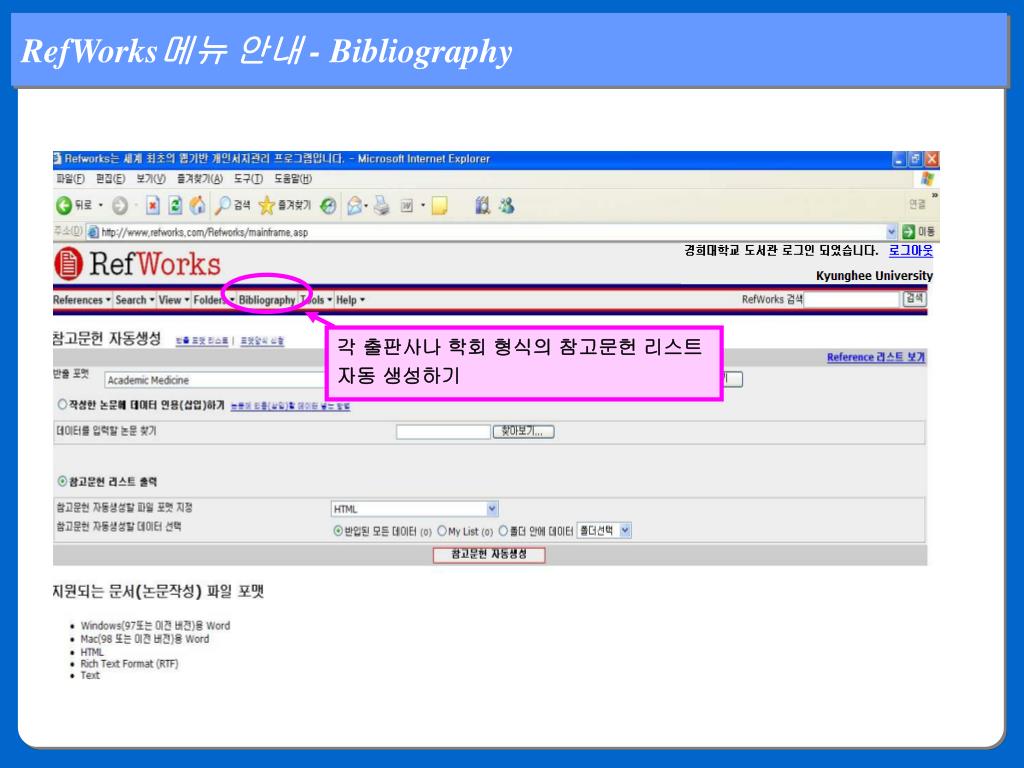
Task: Click the yellow note Discuss icon
Action: pos(440,206)
